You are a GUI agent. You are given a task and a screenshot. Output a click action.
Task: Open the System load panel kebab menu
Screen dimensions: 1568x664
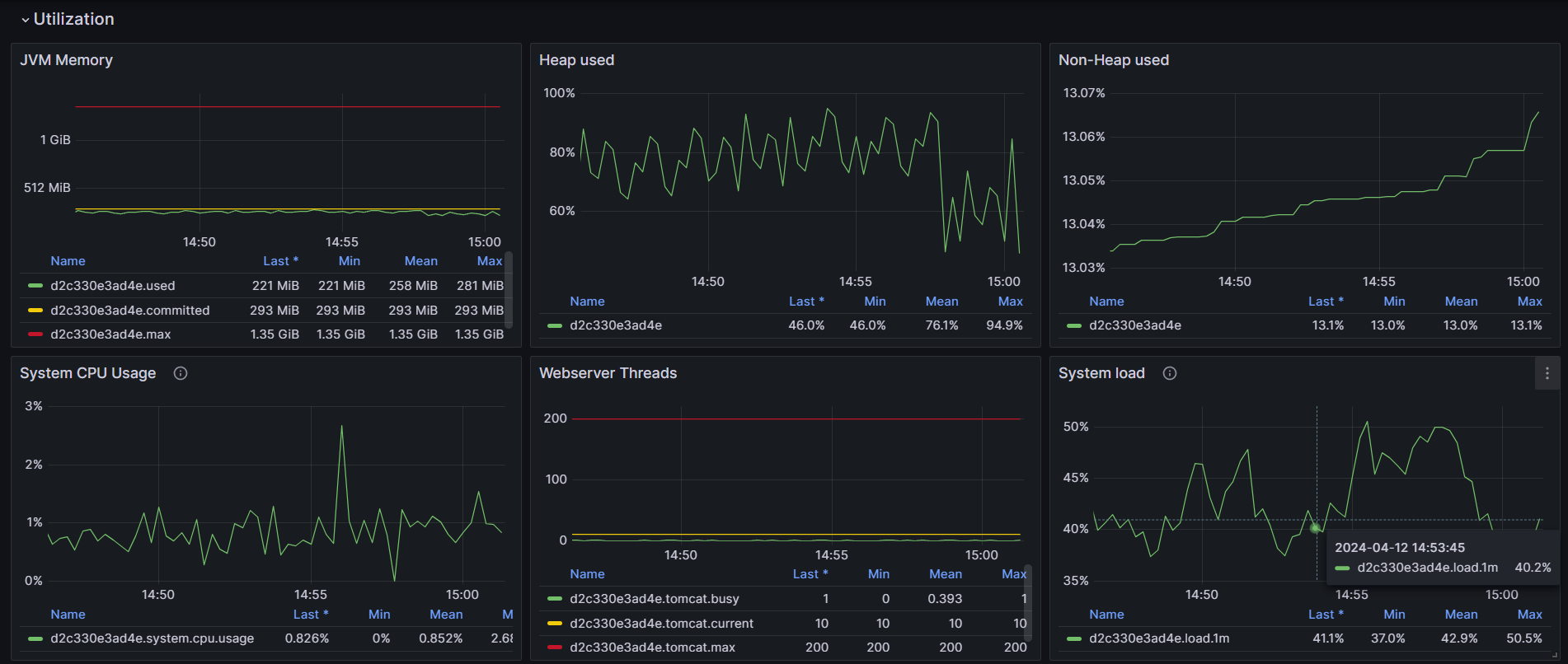(x=1547, y=373)
